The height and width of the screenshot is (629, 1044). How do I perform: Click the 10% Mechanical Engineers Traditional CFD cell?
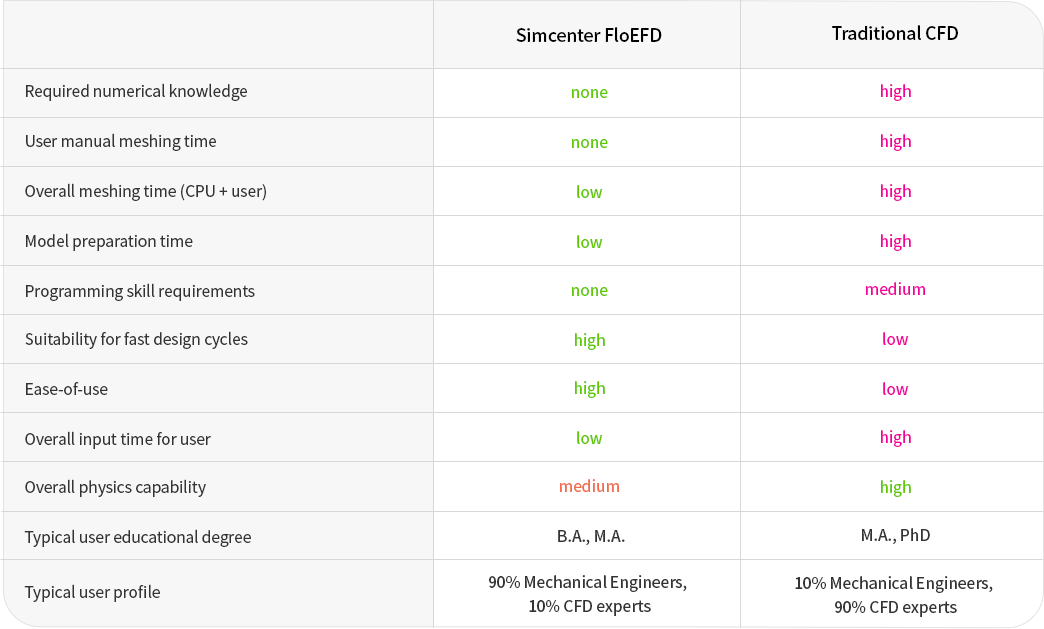(x=894, y=595)
